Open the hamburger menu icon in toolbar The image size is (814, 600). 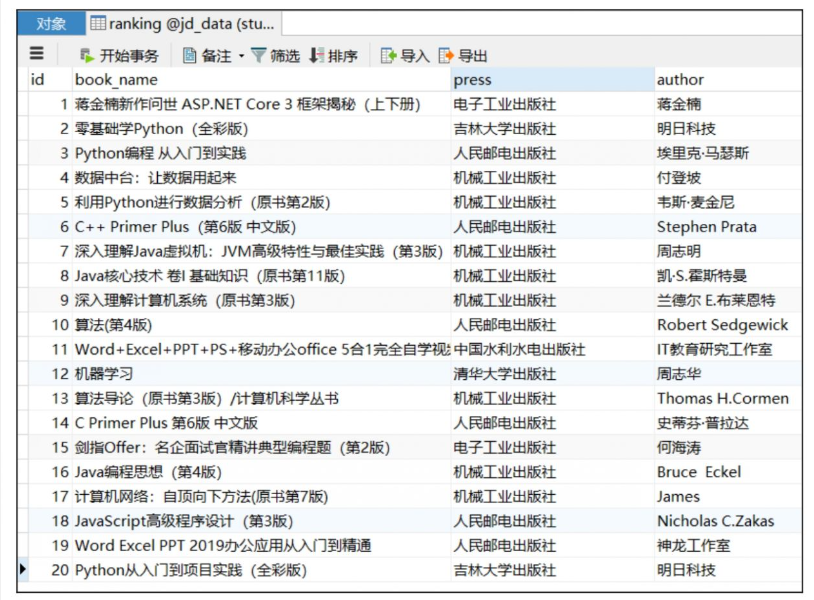(37, 53)
